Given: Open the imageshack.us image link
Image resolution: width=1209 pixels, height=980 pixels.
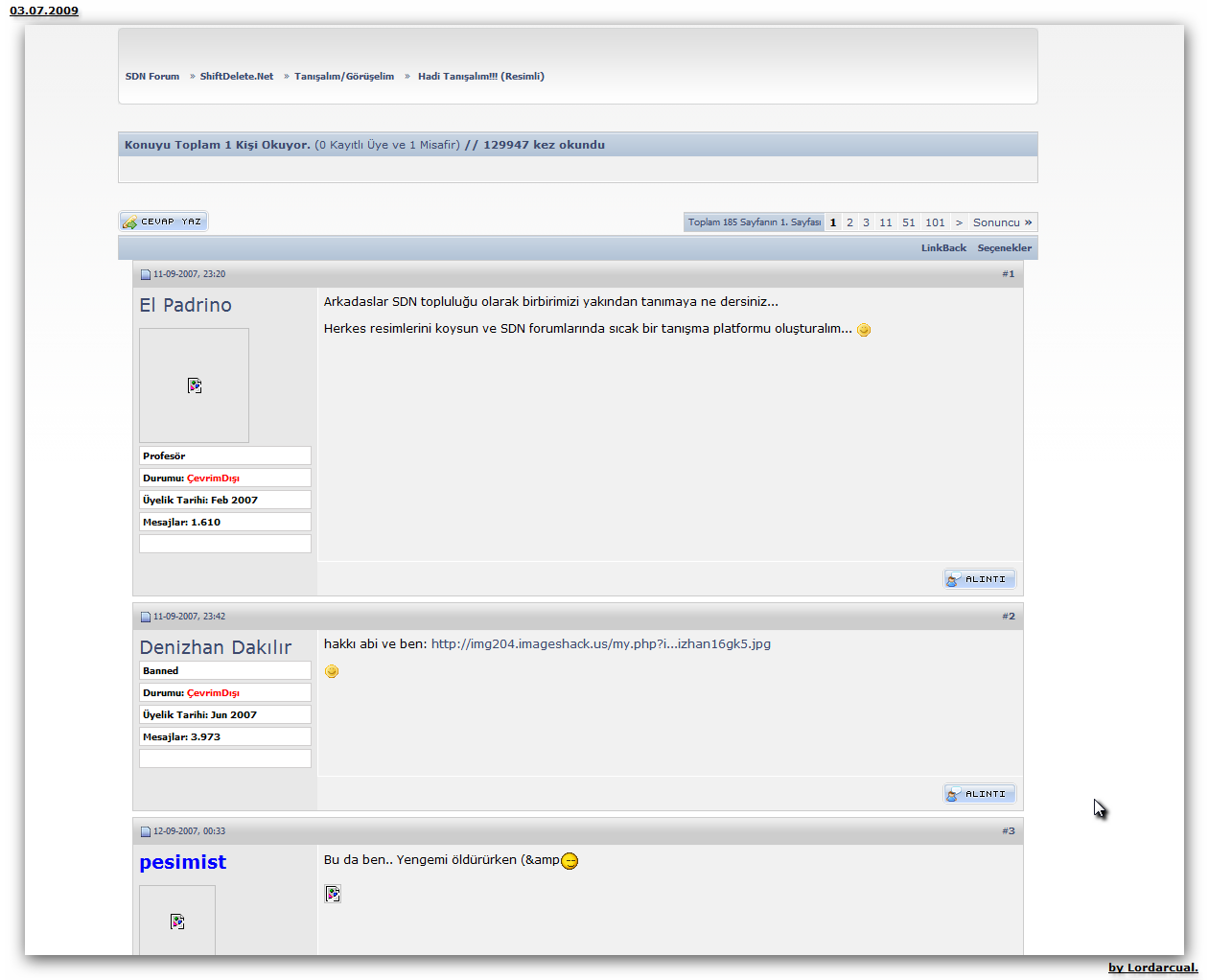Looking at the screenshot, I should pyautogui.click(x=601, y=644).
